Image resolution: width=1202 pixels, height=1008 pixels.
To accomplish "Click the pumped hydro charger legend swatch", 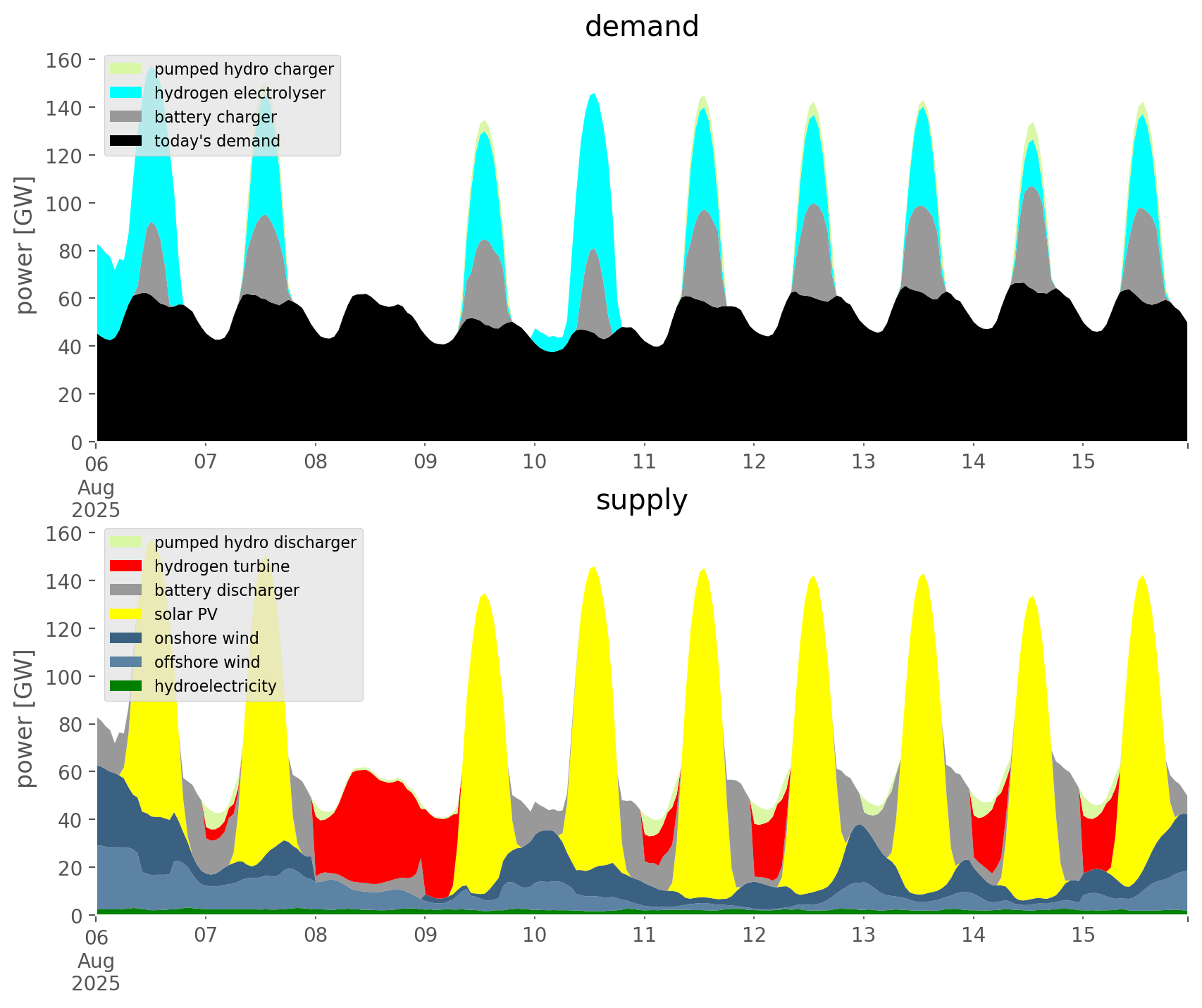I will [x=126, y=69].
